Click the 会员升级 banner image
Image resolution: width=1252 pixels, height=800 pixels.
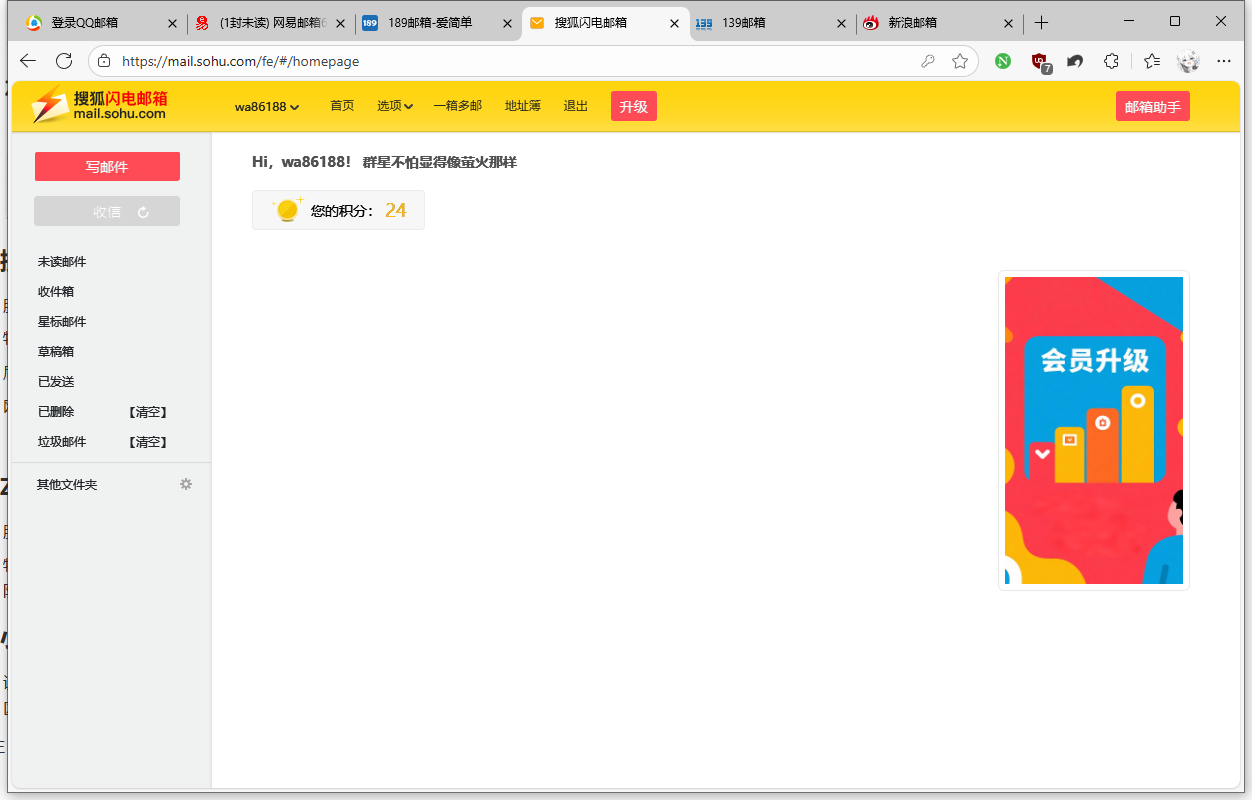tap(1093, 430)
